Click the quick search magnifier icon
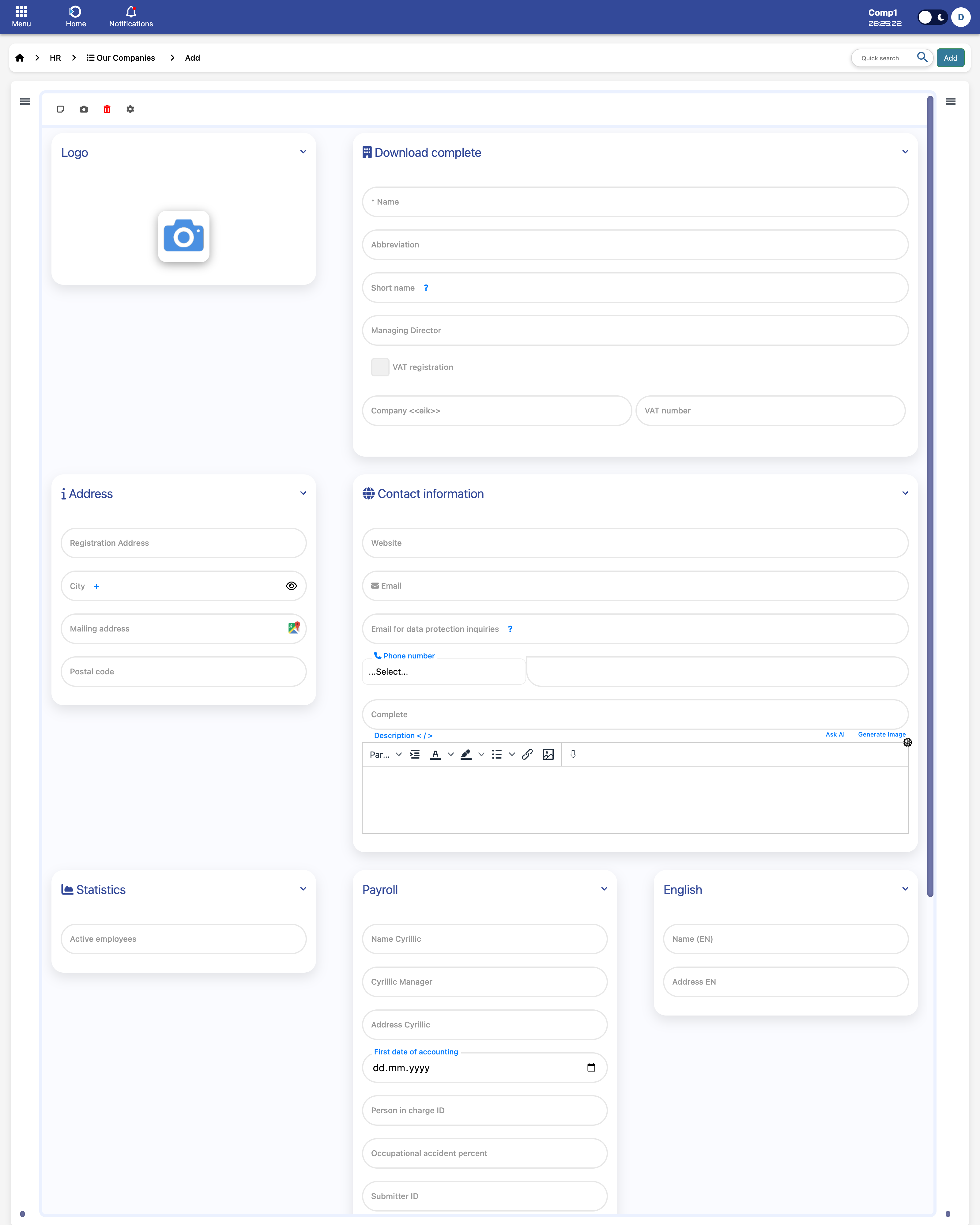The width and height of the screenshot is (980, 1225). (922, 57)
